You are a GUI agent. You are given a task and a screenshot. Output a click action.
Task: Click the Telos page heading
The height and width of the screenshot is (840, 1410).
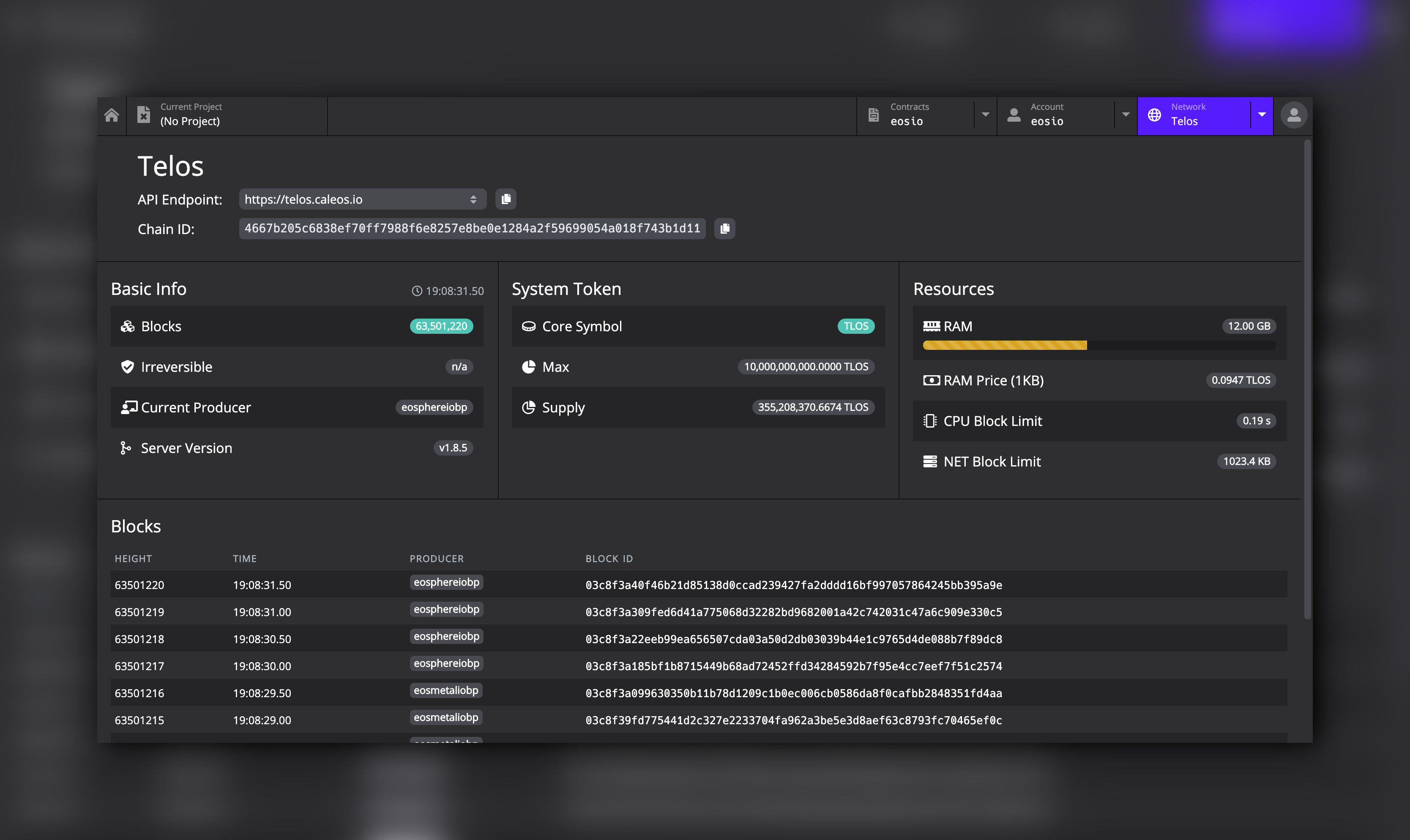[x=170, y=166]
